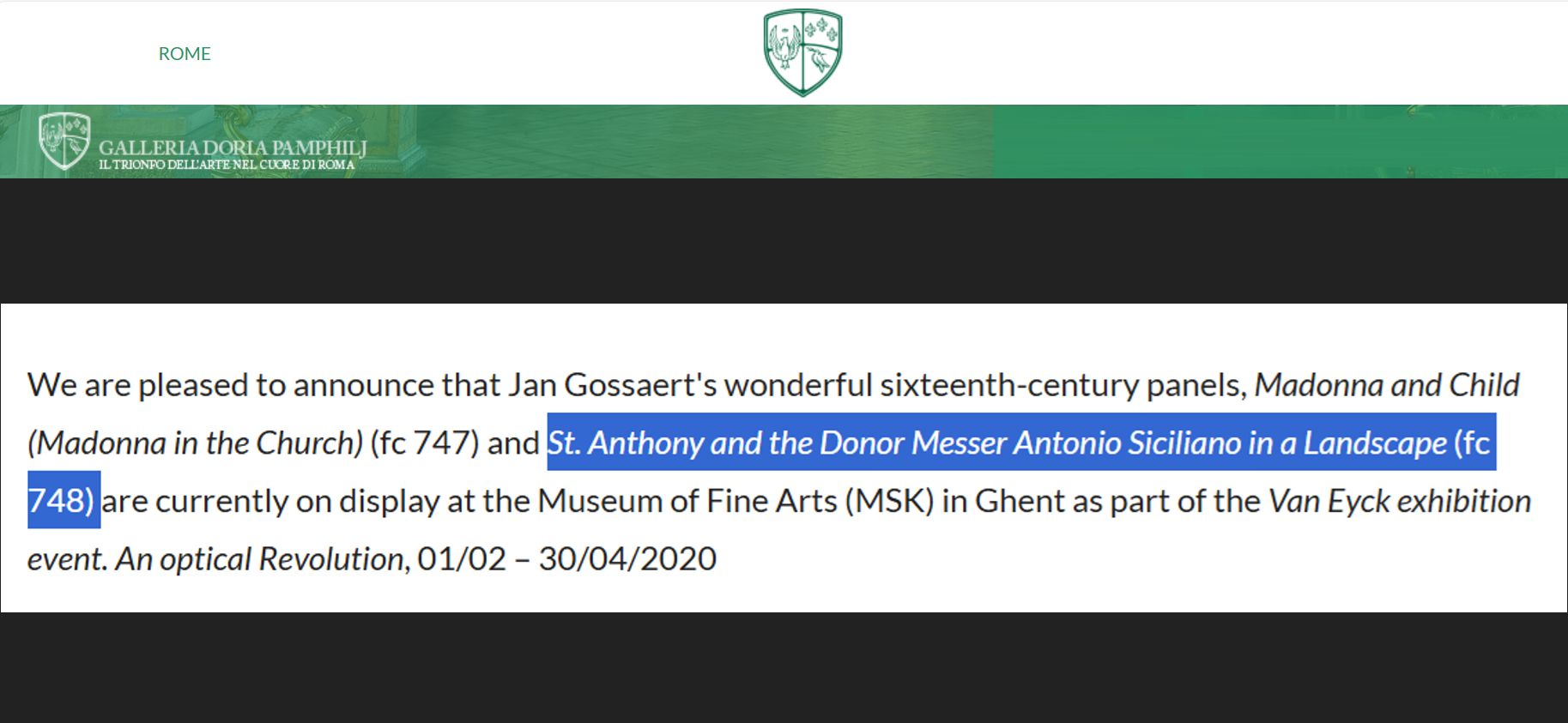Click the 'Madonna and Child' italic title
This screenshot has width=1568, height=723.
tap(1387, 385)
